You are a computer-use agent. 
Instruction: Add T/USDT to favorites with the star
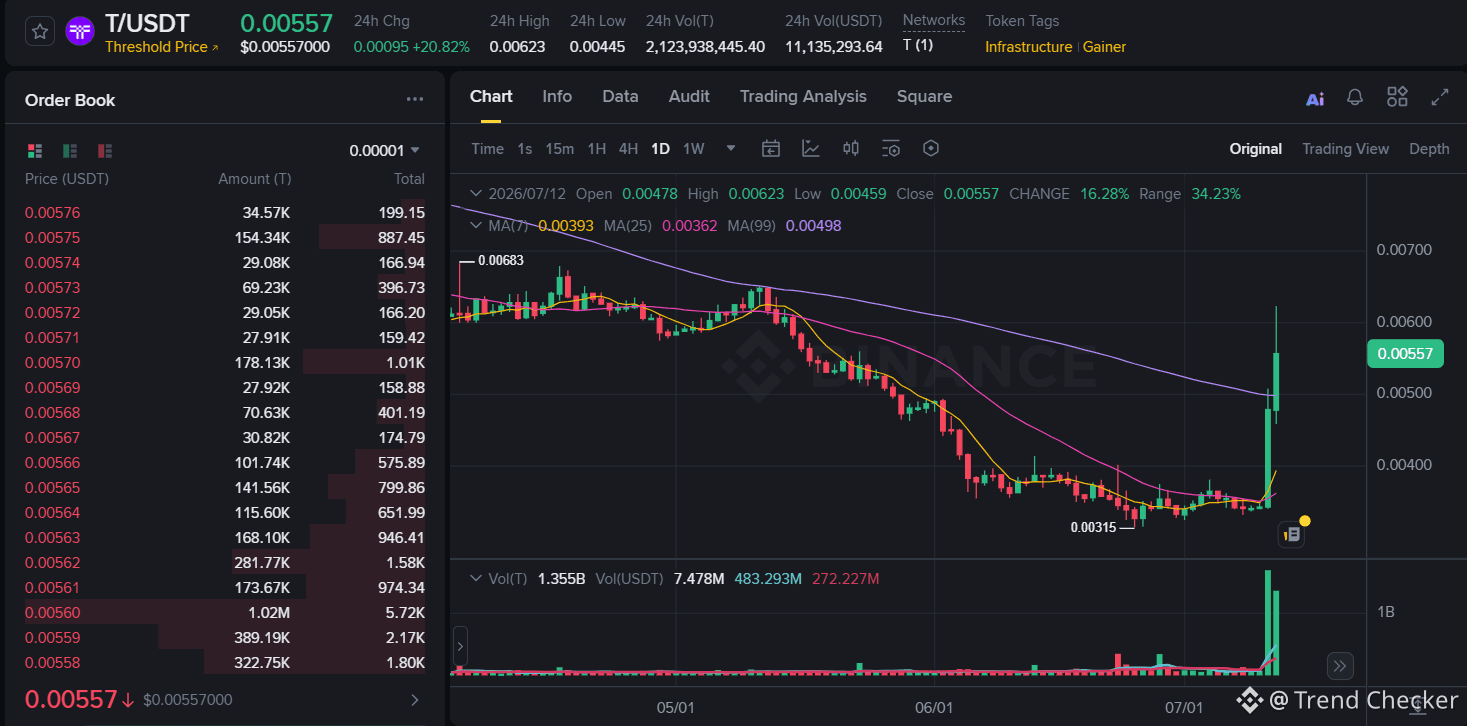pyautogui.click(x=40, y=32)
